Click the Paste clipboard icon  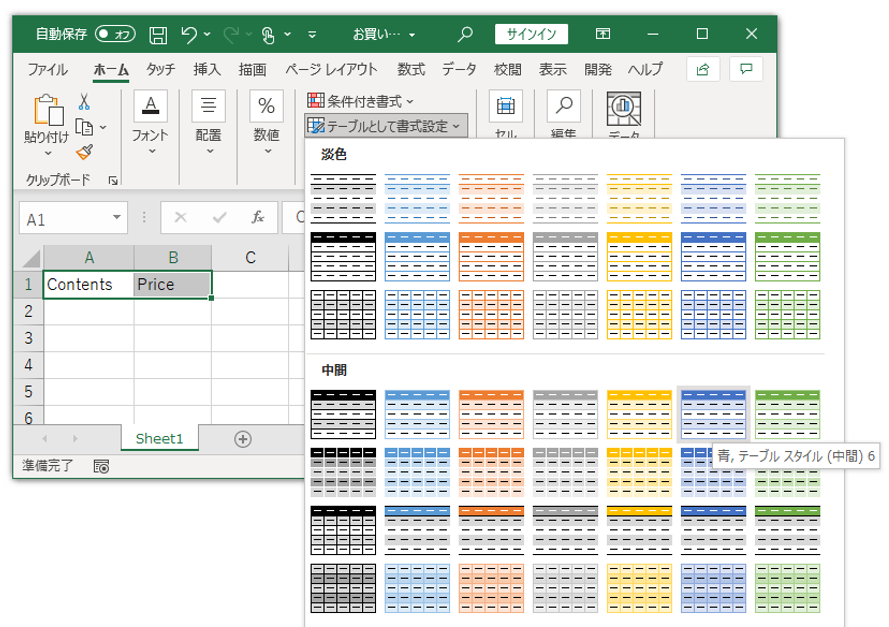pos(48,109)
